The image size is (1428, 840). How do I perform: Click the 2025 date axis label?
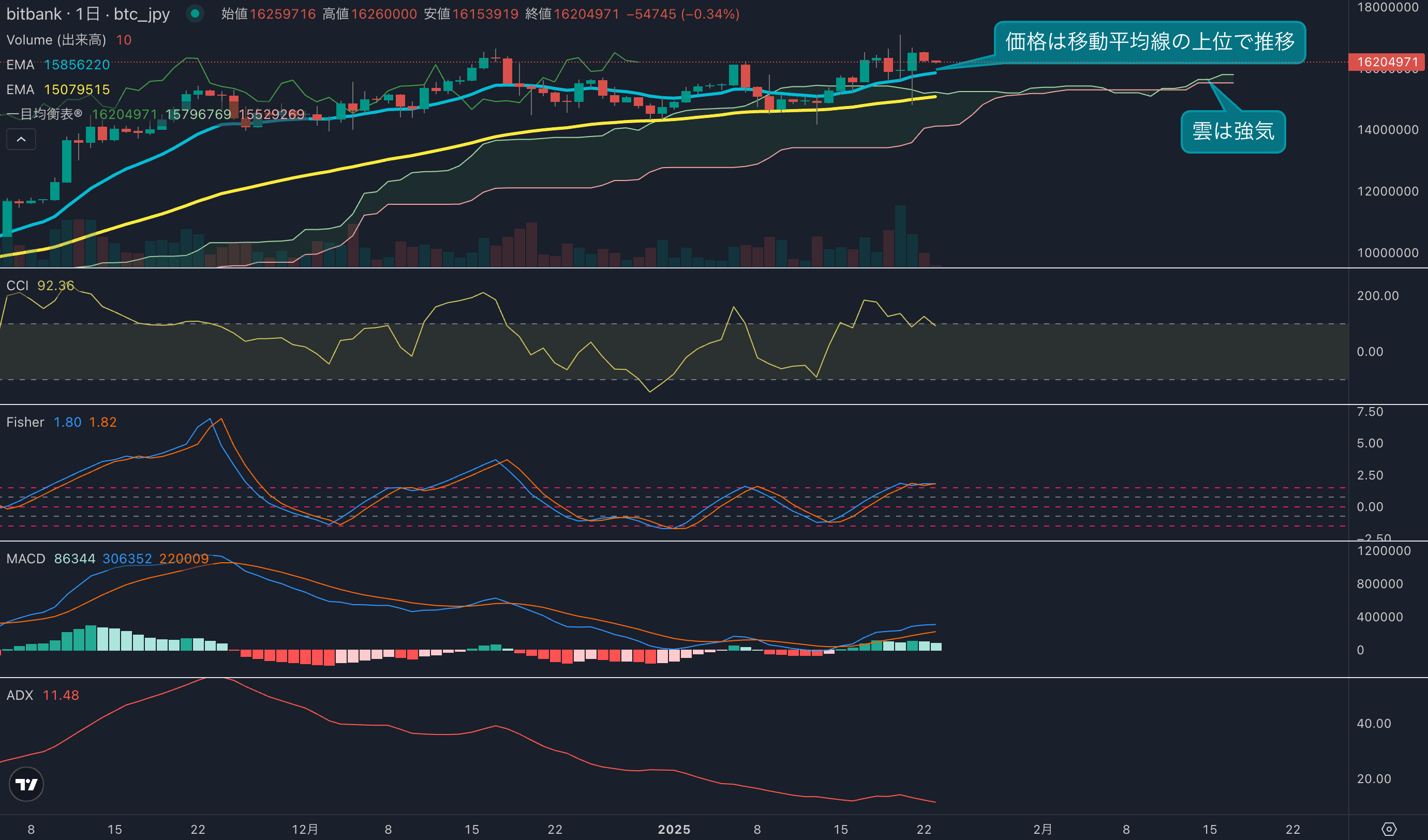(x=674, y=829)
